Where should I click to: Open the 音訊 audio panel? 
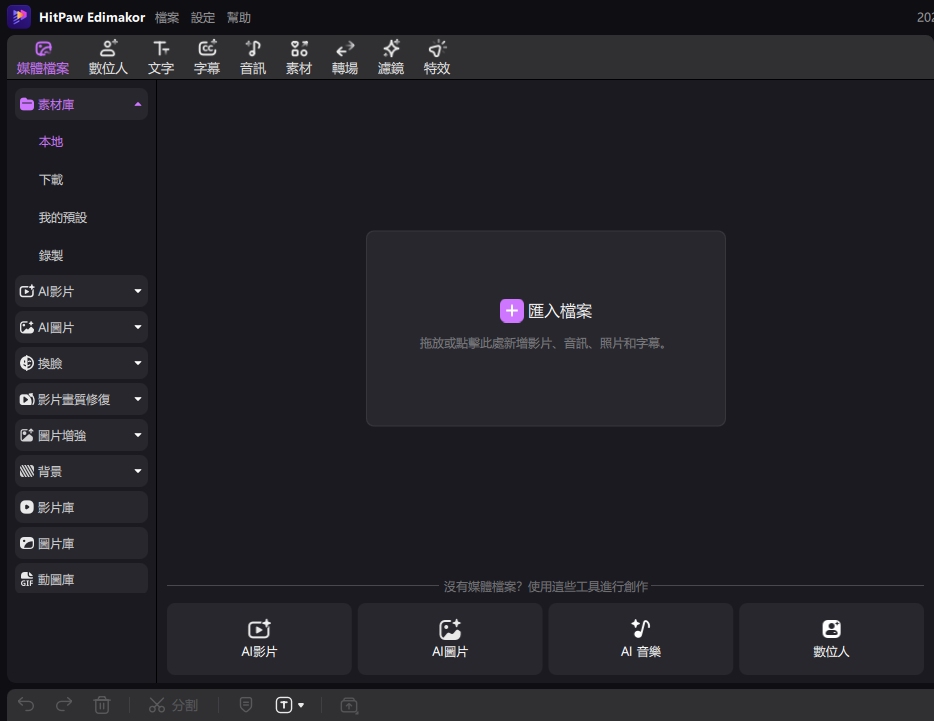[253, 56]
